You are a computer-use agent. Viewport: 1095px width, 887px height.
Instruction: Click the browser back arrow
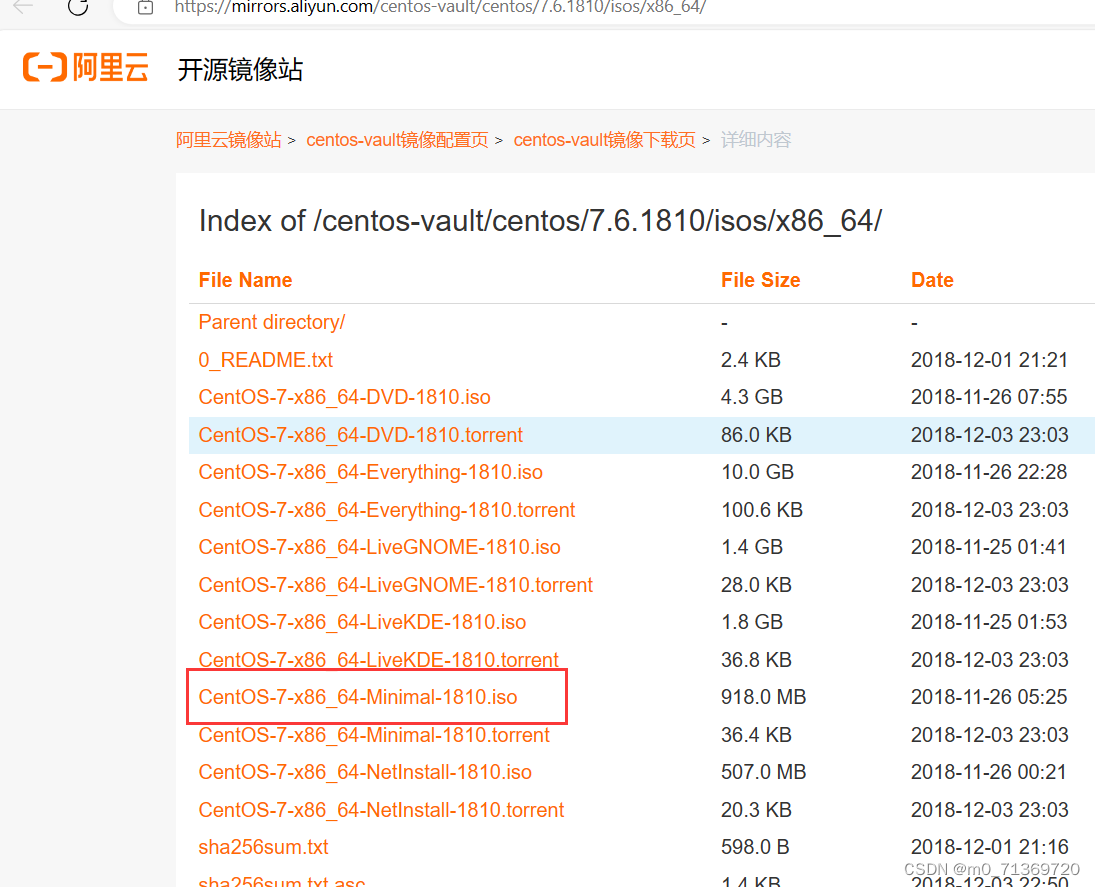(24, 8)
